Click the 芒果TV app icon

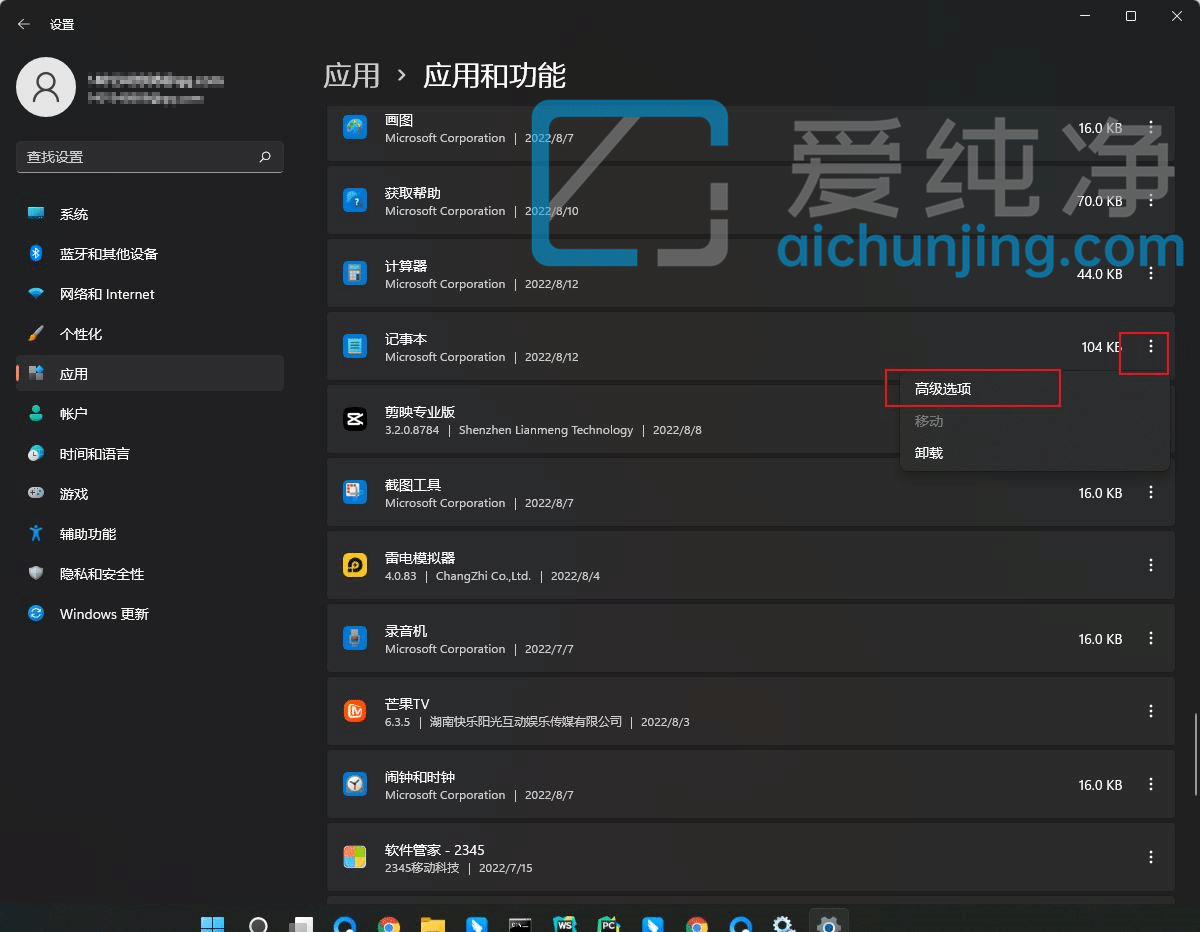[355, 711]
